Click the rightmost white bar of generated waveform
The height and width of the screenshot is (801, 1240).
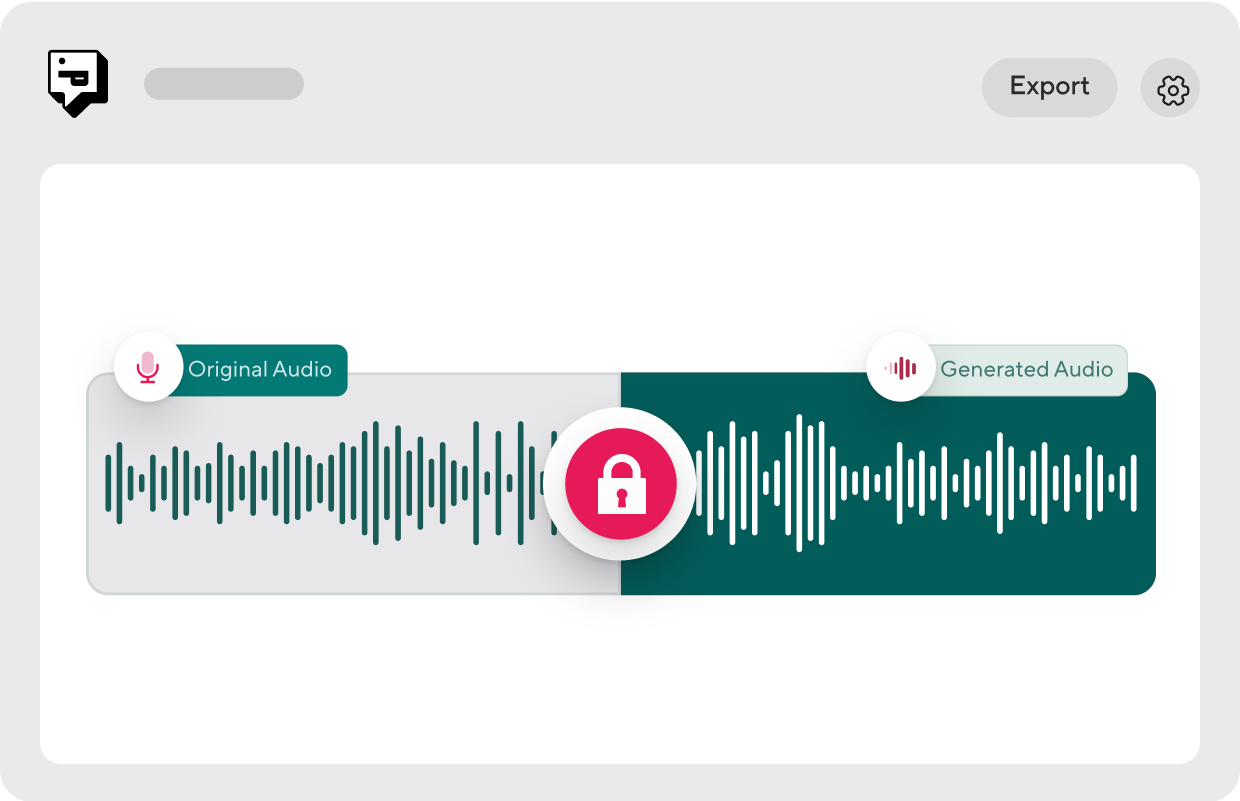[x=1133, y=483]
